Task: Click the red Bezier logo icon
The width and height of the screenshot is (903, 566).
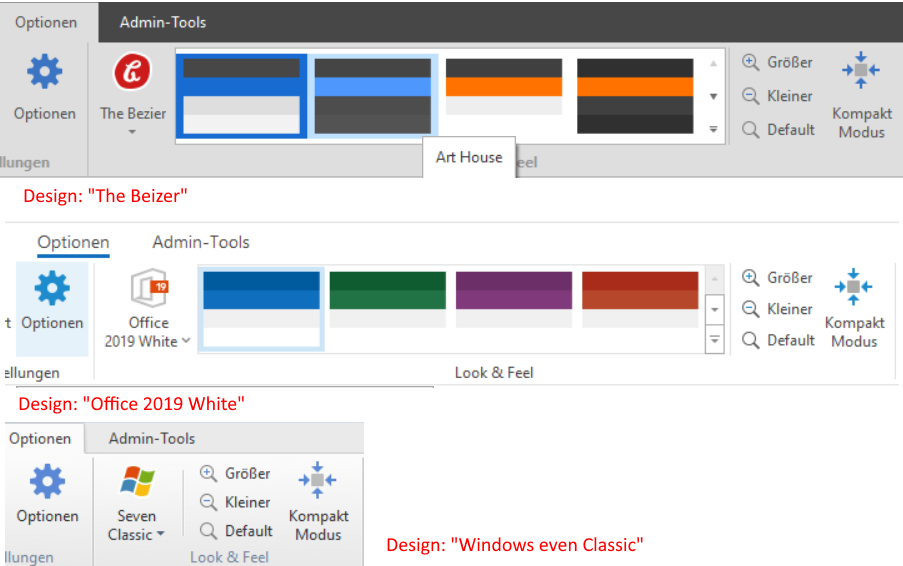Action: 132,73
